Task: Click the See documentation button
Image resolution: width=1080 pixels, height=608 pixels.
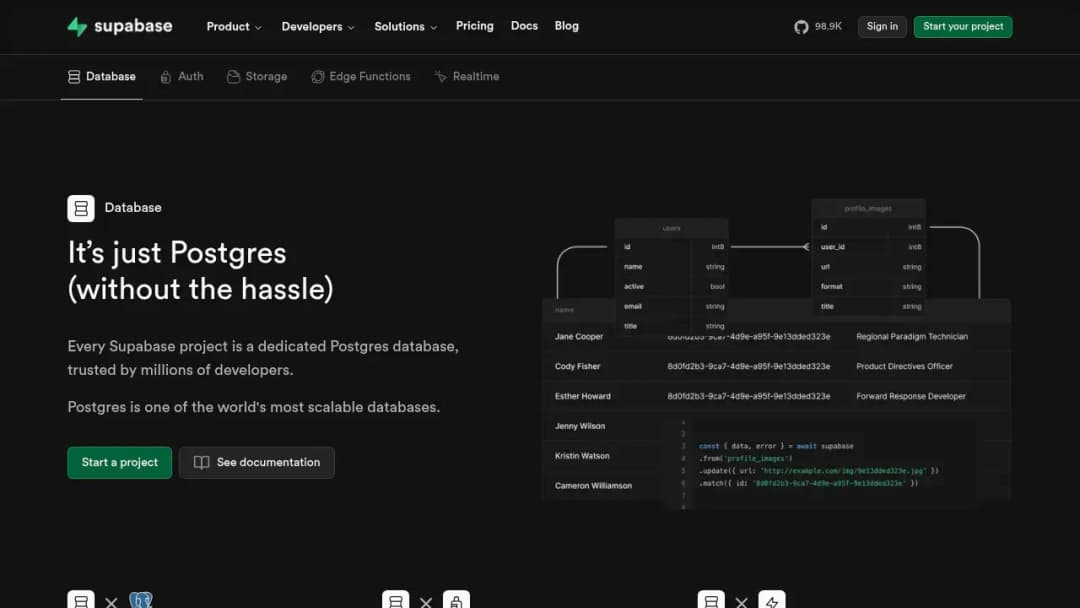Action: 257,463
